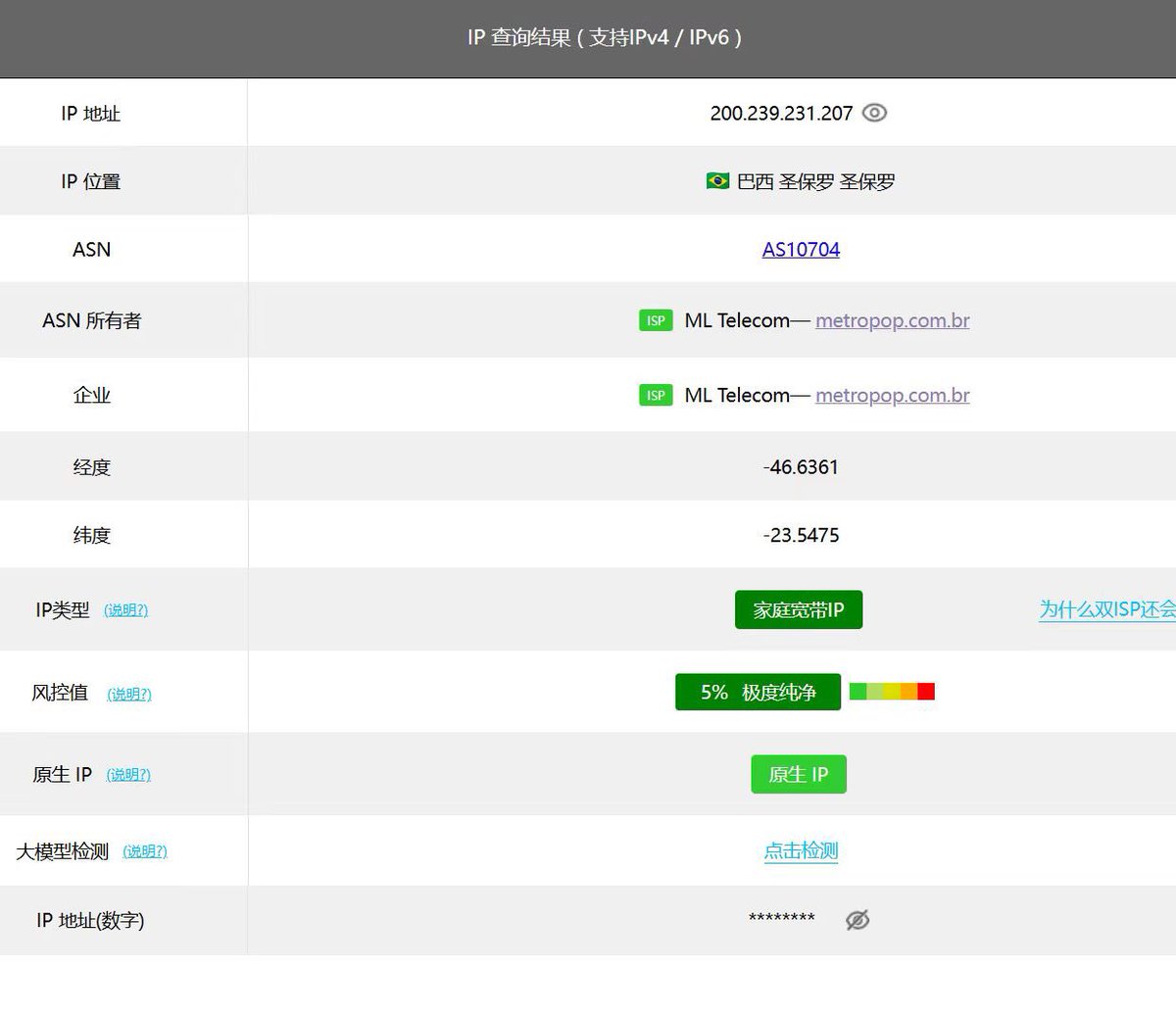Click 点击检测 link for 大模型检测
The image size is (1176, 1015).
coord(801,851)
